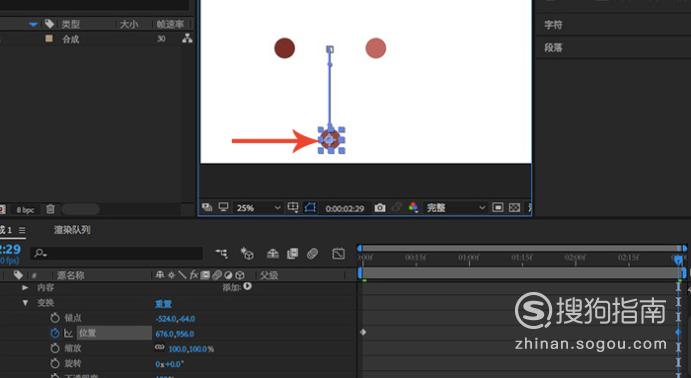Click the 大小 column header
Screen dimensions: 691x378
[x=129, y=24]
